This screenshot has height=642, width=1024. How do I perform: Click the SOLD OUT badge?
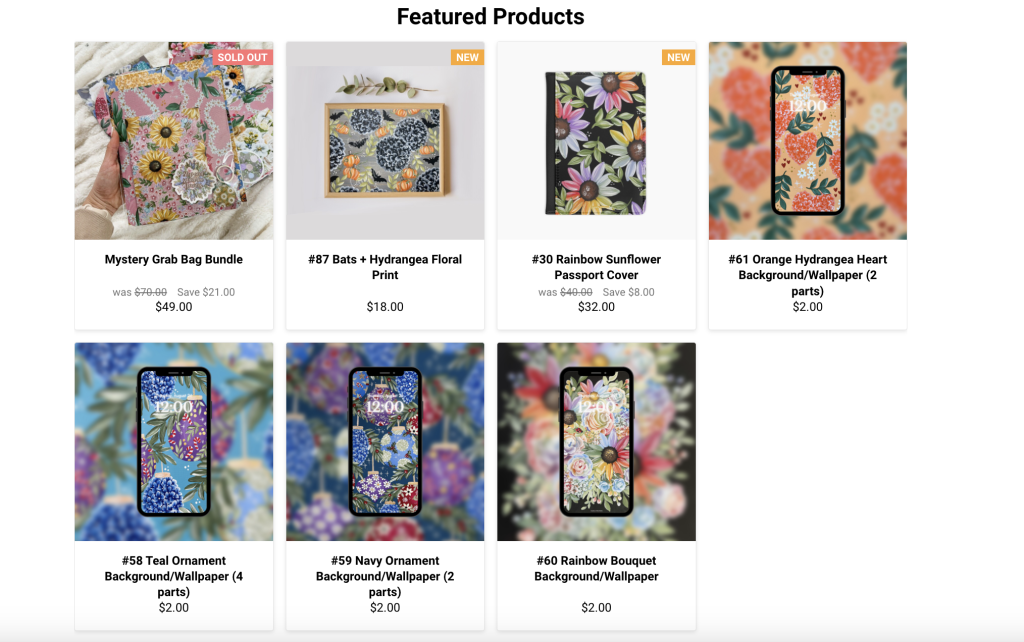pos(242,57)
